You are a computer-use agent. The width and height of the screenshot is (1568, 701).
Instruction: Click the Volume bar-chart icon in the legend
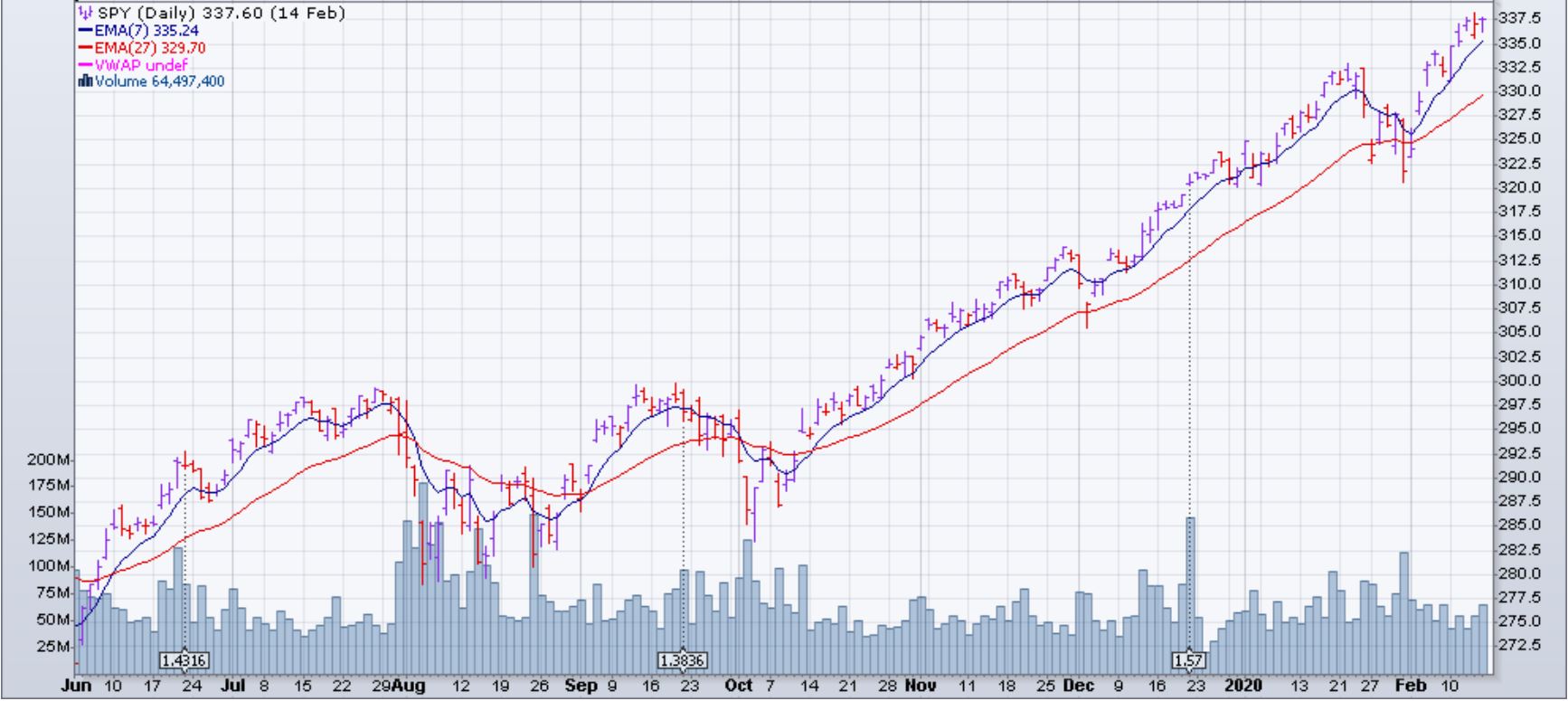[86, 81]
